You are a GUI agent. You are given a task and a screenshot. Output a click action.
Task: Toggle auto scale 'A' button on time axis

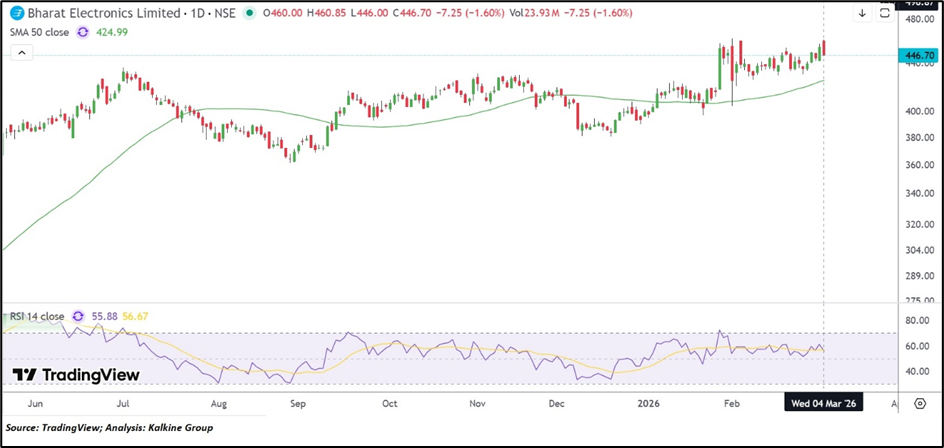point(893,402)
